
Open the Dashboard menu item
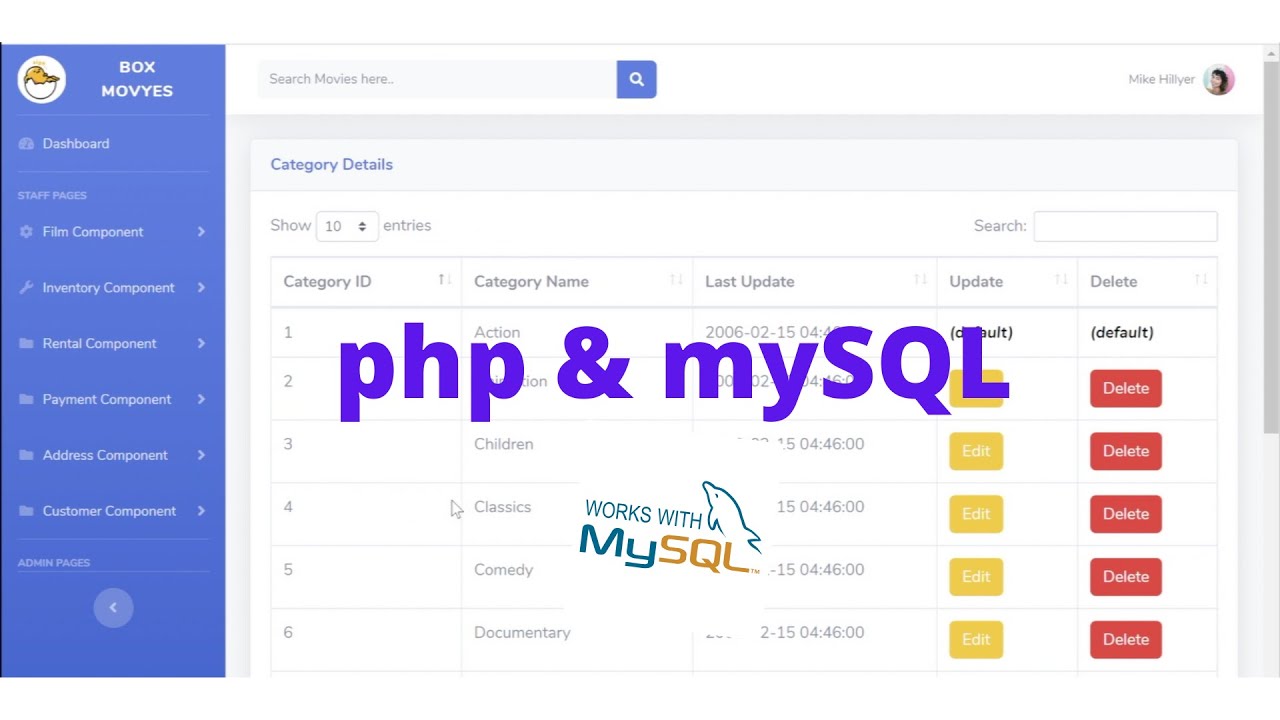click(x=76, y=144)
